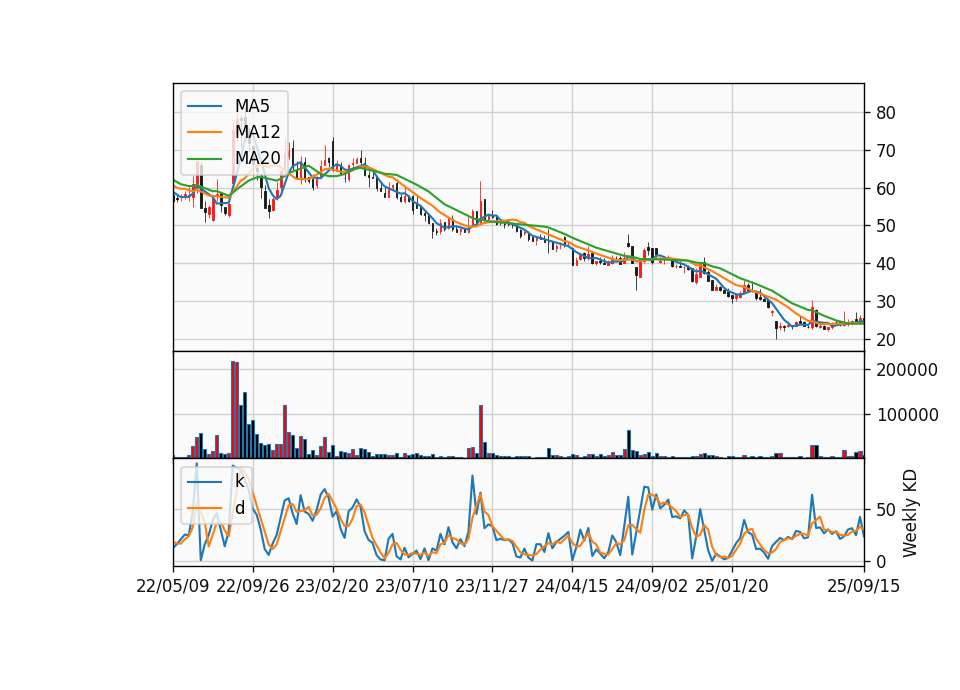
Task: Click the blue MA5 legend line
Action: point(204,107)
